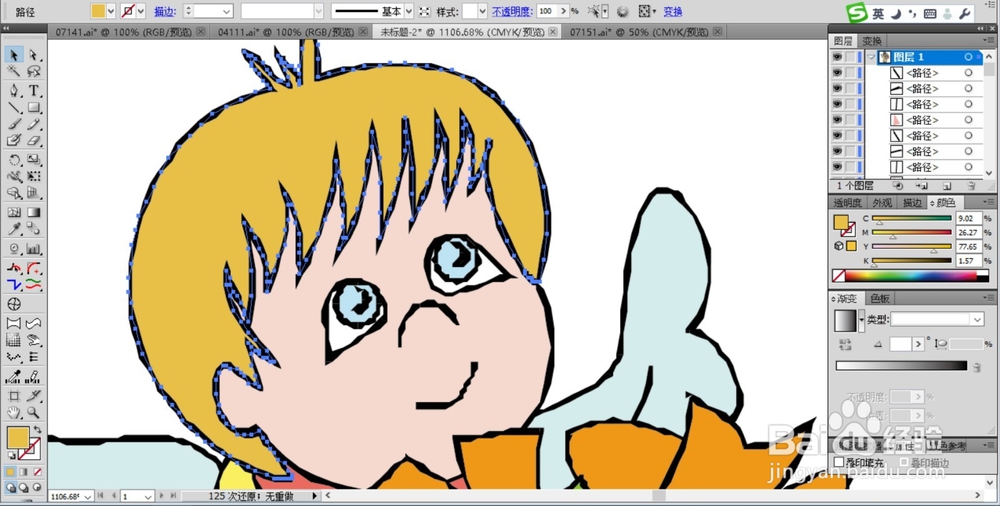Select the Zoom magnifier tool

pyautogui.click(x=33, y=413)
